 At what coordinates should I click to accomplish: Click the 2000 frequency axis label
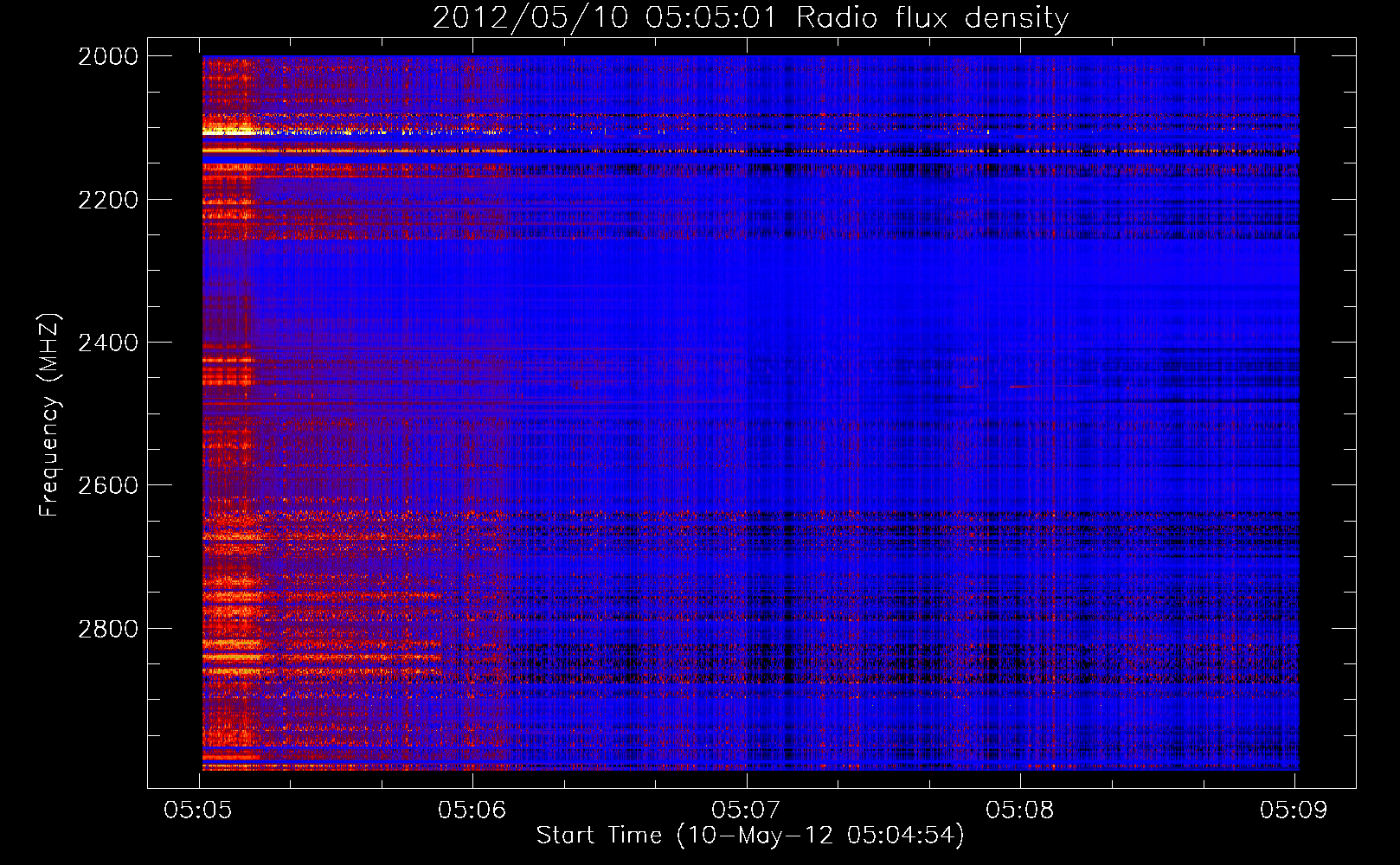108,56
